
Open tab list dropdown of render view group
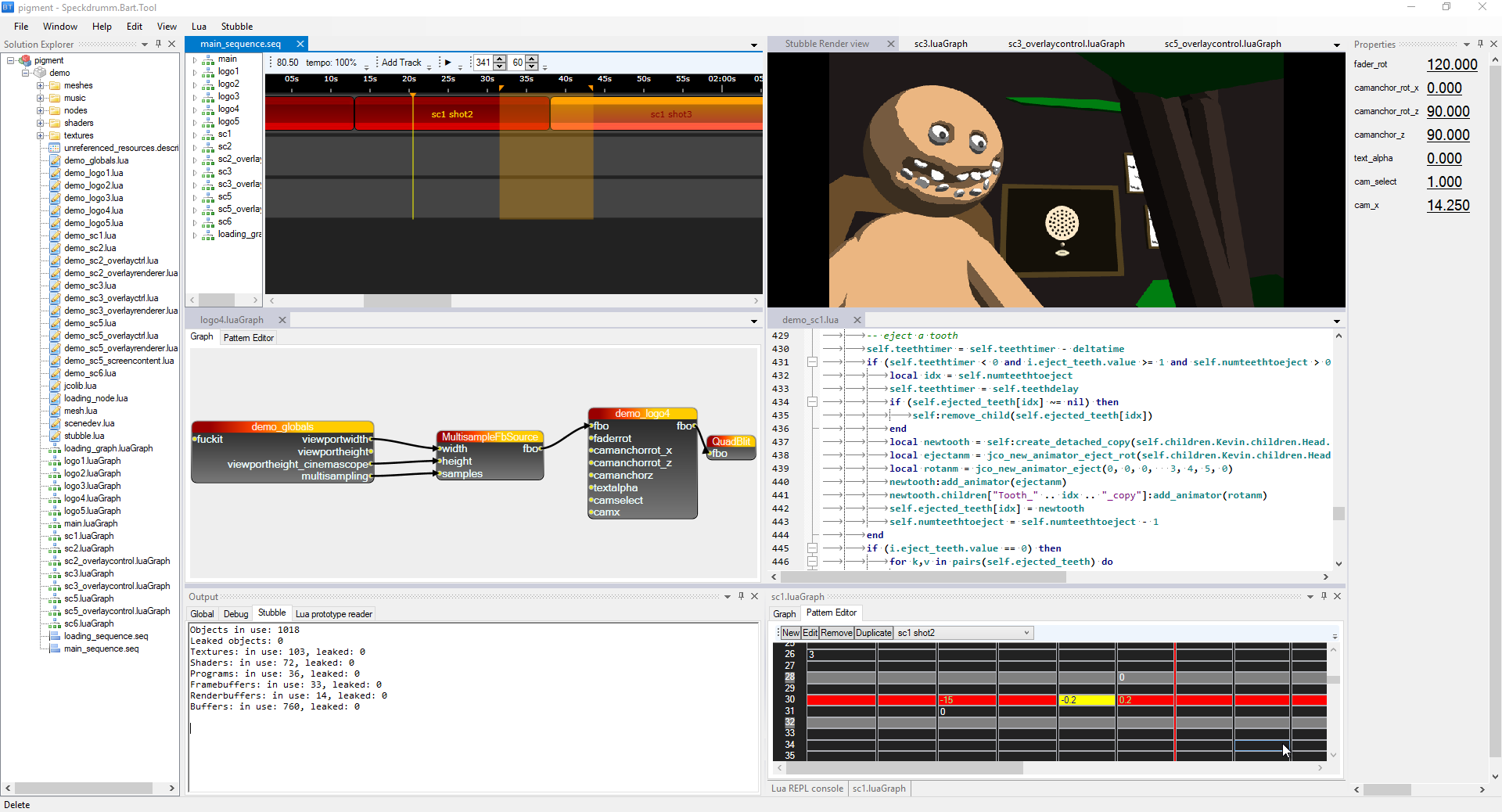[x=1337, y=45]
